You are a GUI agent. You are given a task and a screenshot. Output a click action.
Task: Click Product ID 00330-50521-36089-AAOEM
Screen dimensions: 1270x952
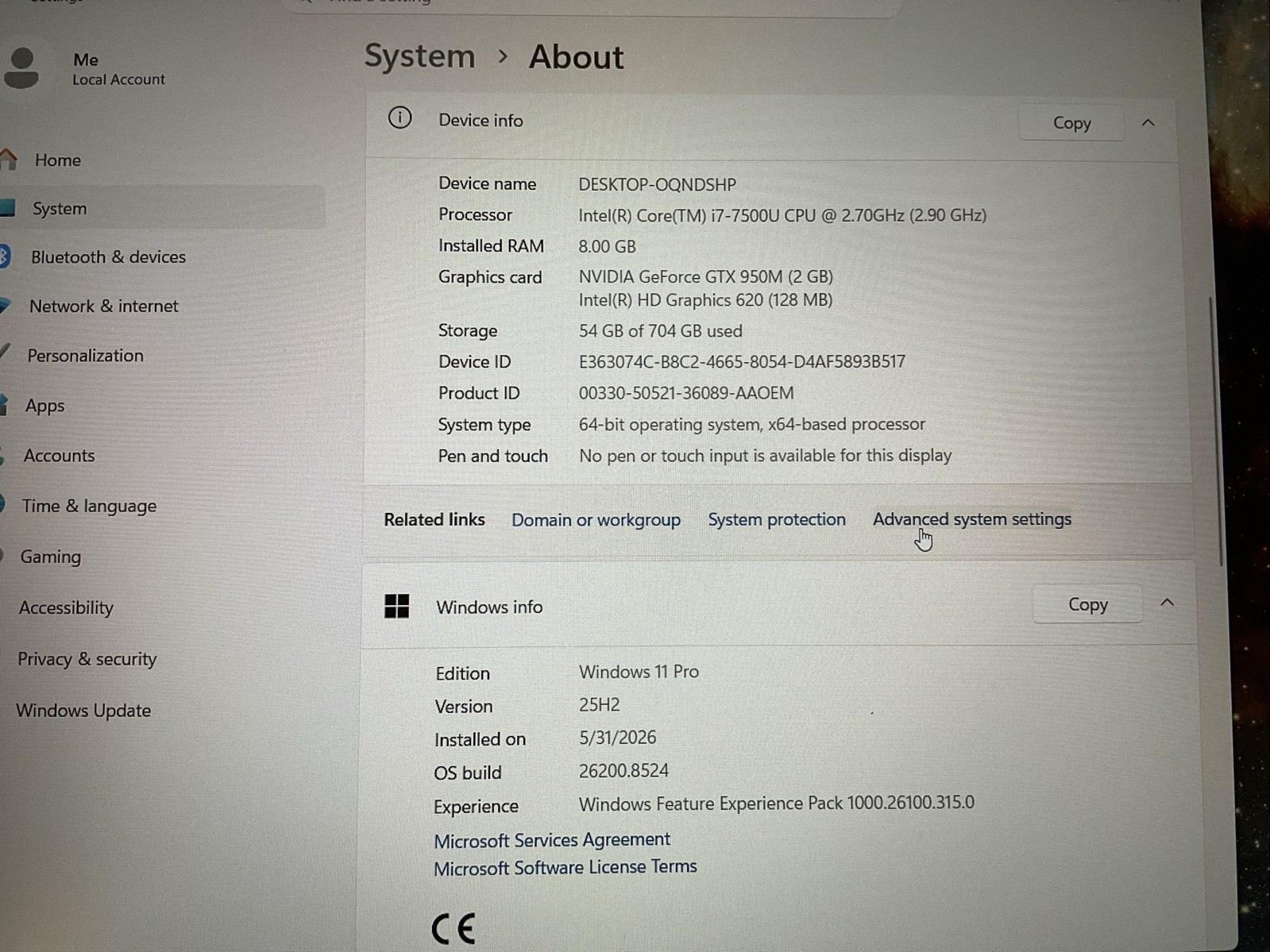[x=685, y=393]
